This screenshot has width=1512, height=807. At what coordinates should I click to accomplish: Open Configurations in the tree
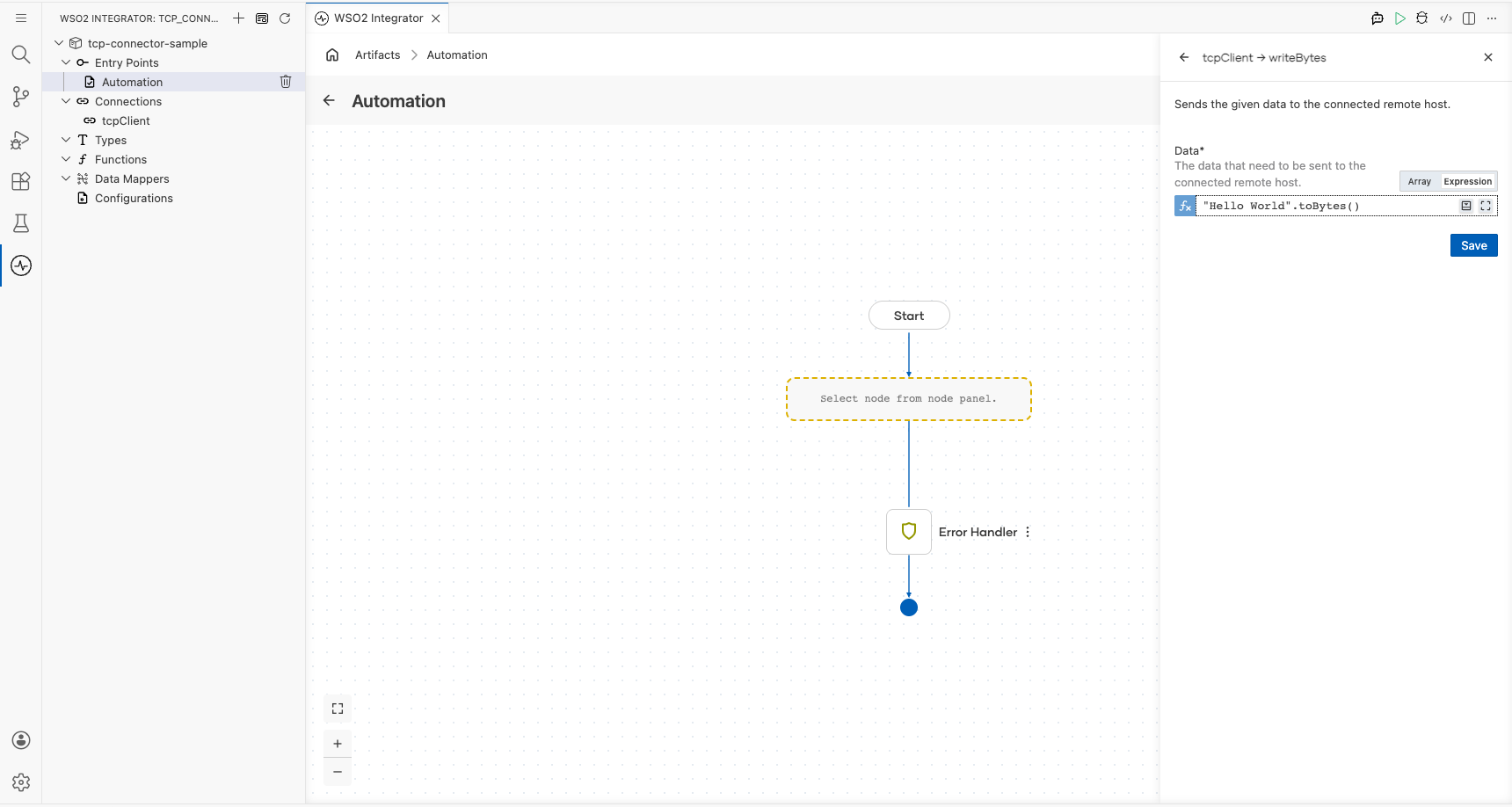point(134,198)
